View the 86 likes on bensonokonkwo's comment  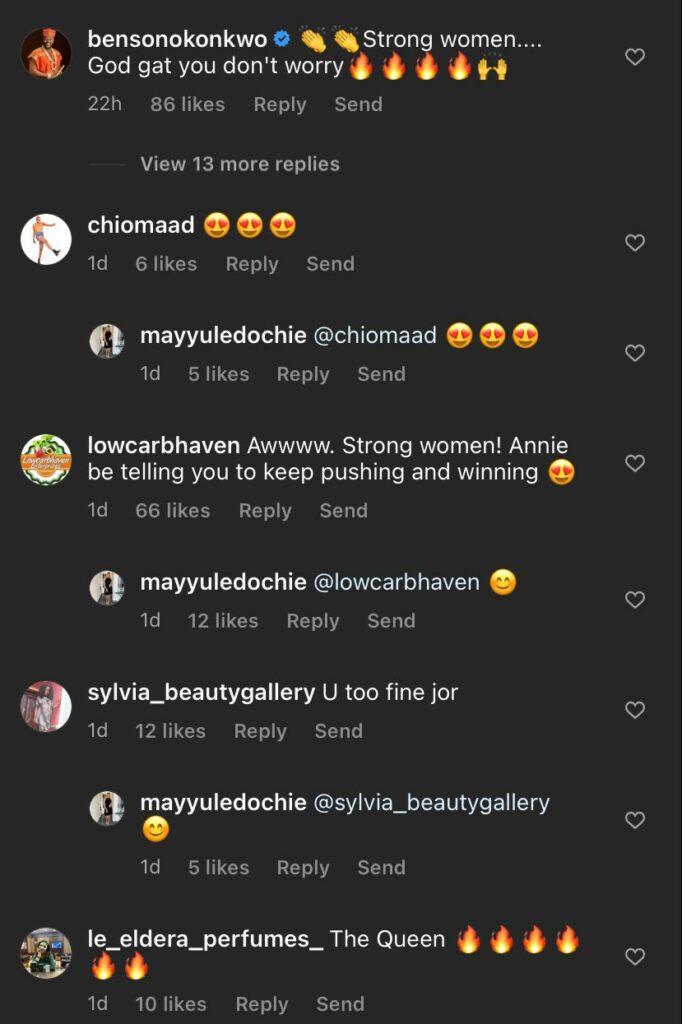coord(187,104)
